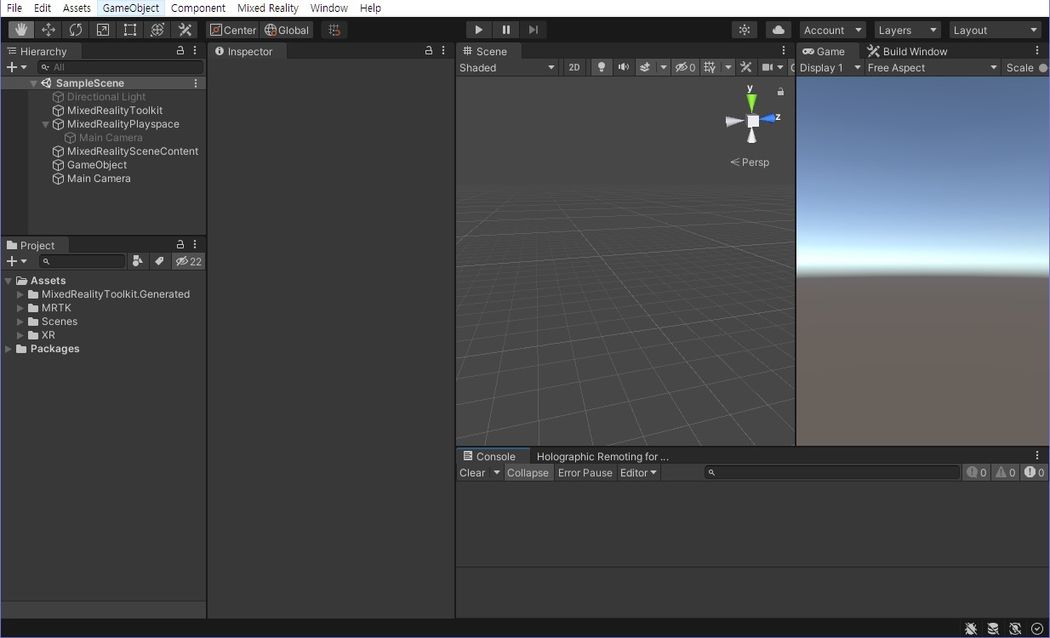
Task: Click the Search by Label tag icon
Action: (159, 261)
